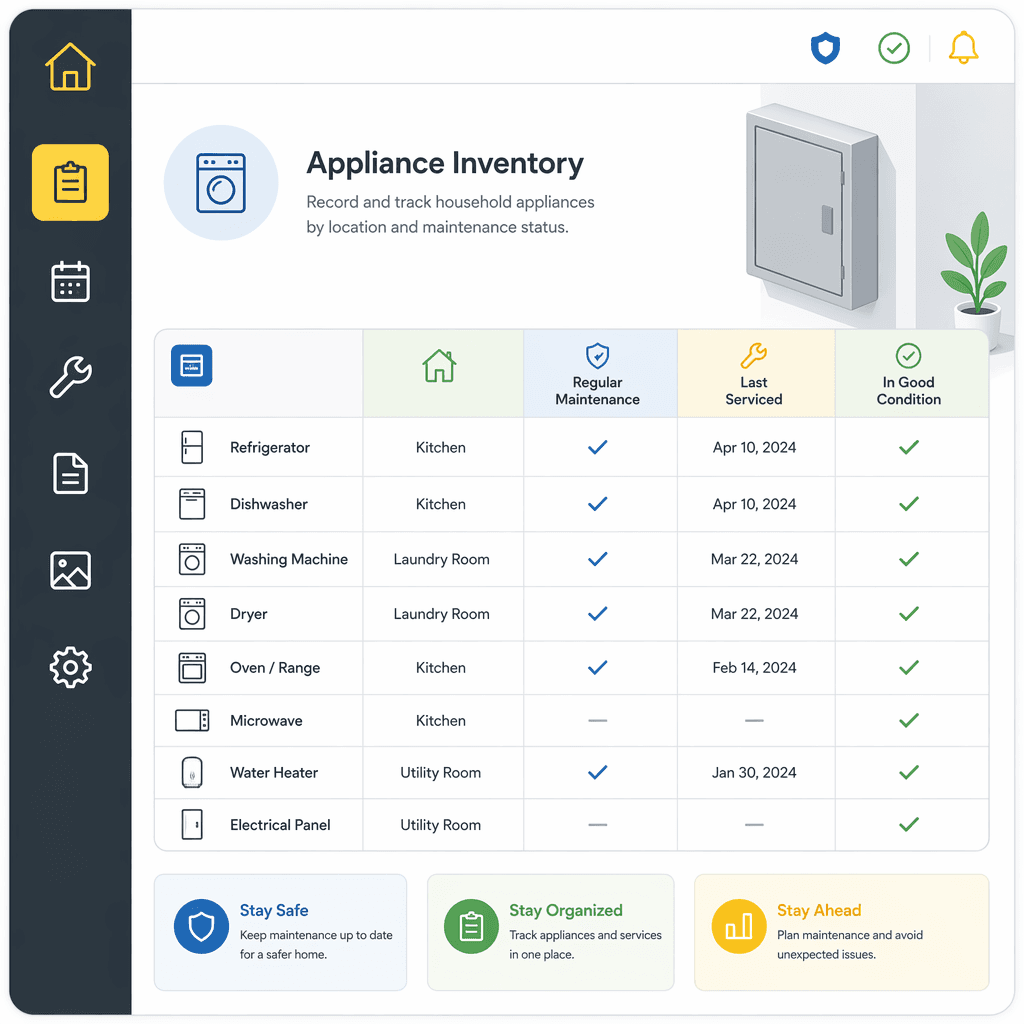Viewport: 1024px width, 1024px height.
Task: Click the Feb 14, 2024 service date
Action: [754, 667]
